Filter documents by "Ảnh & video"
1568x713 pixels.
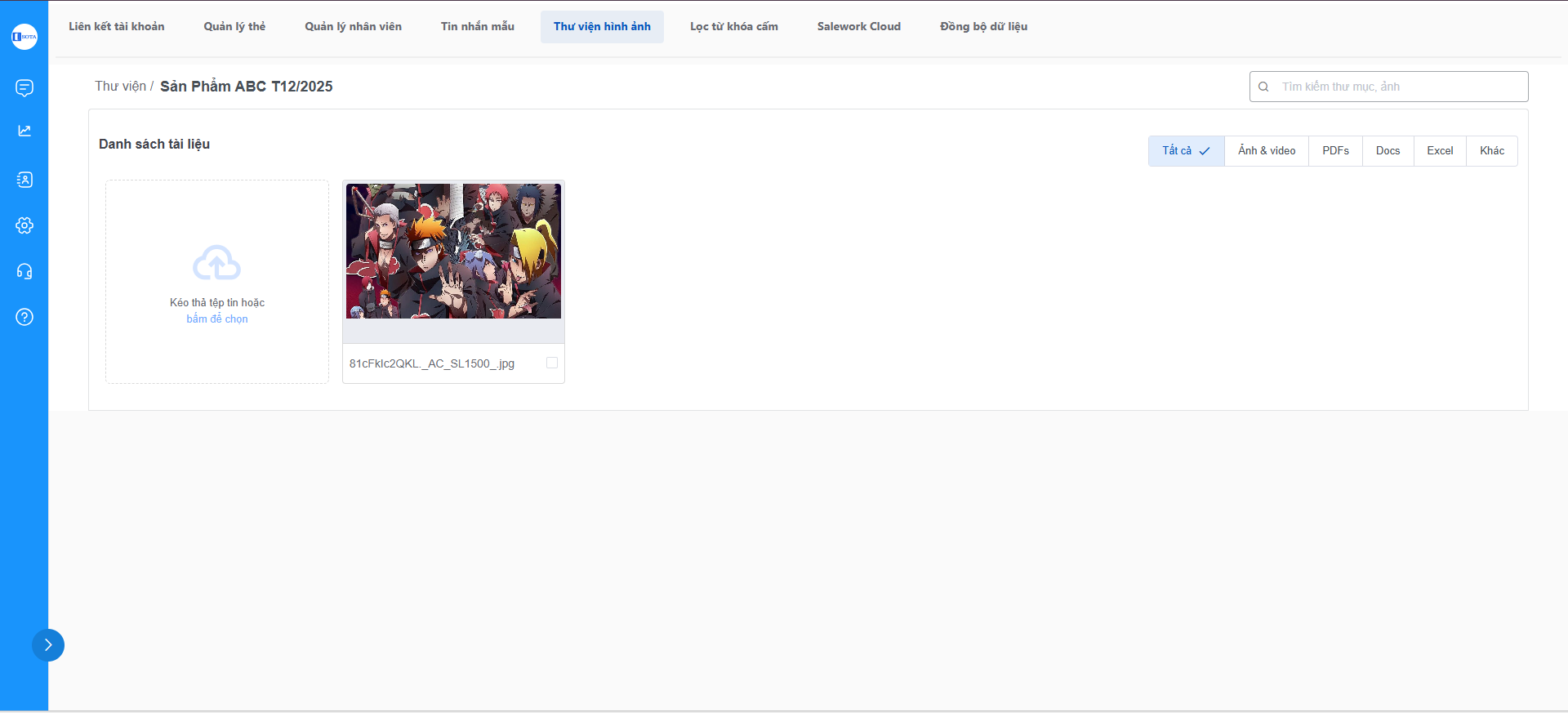pos(1266,151)
